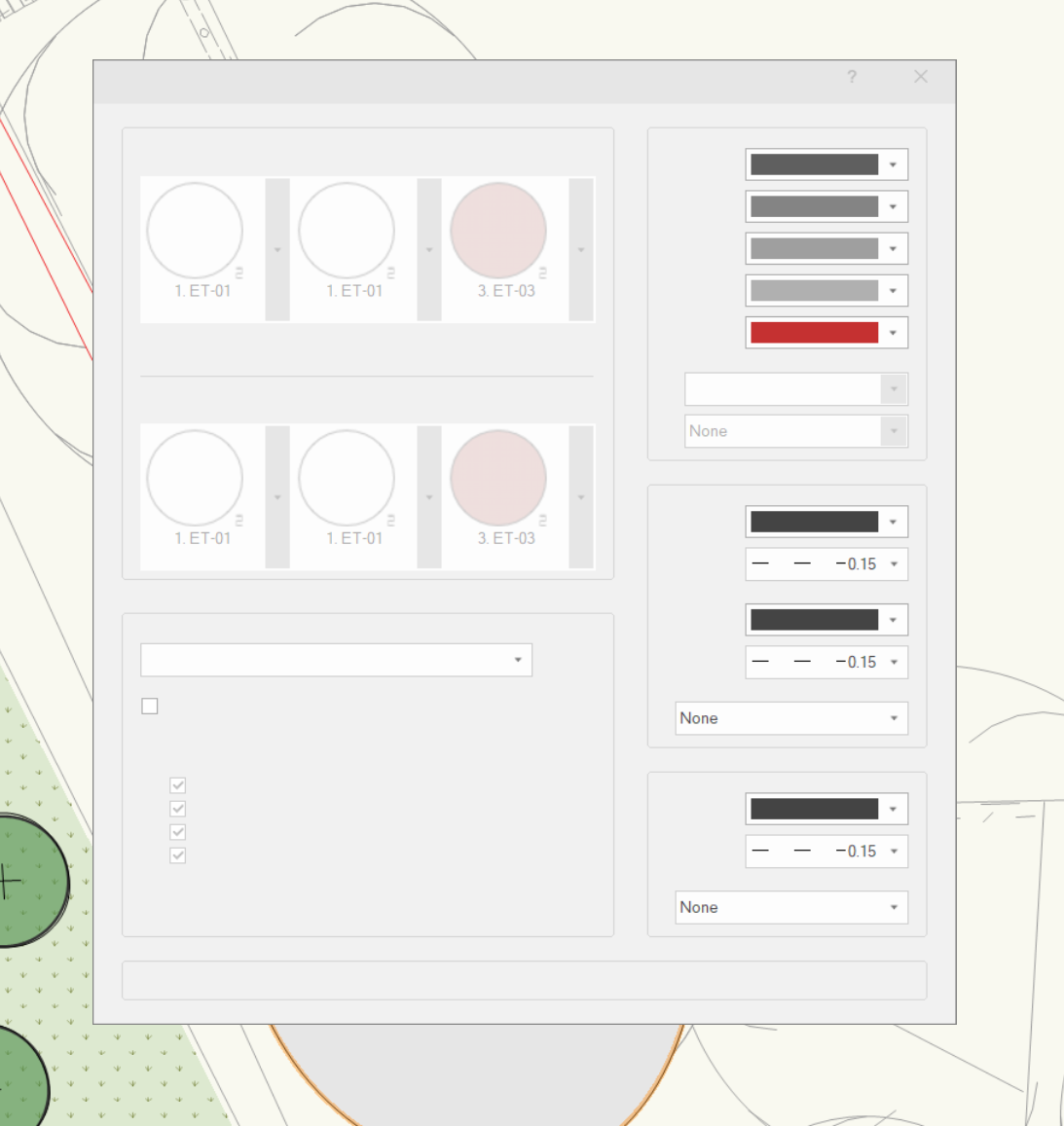Select the bottom-row 3. ET-03 pink pen swatch
Image resolution: width=1064 pixels, height=1126 pixels.
[x=497, y=477]
